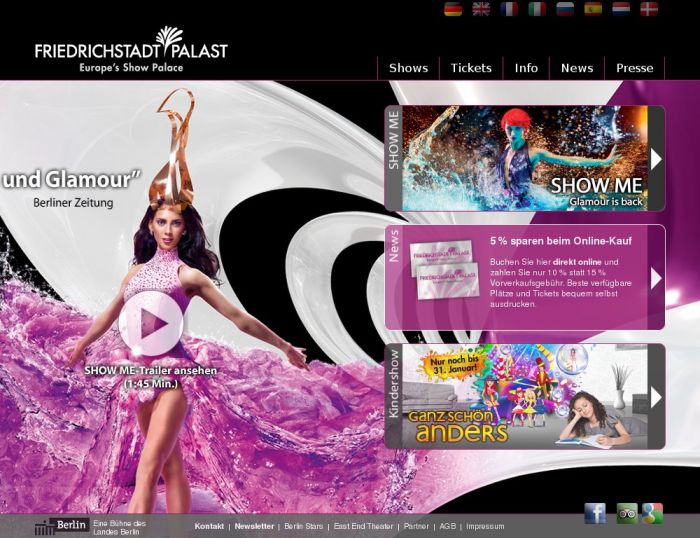Pick the Dutch flag language option
The image size is (700, 538).
[621, 9]
